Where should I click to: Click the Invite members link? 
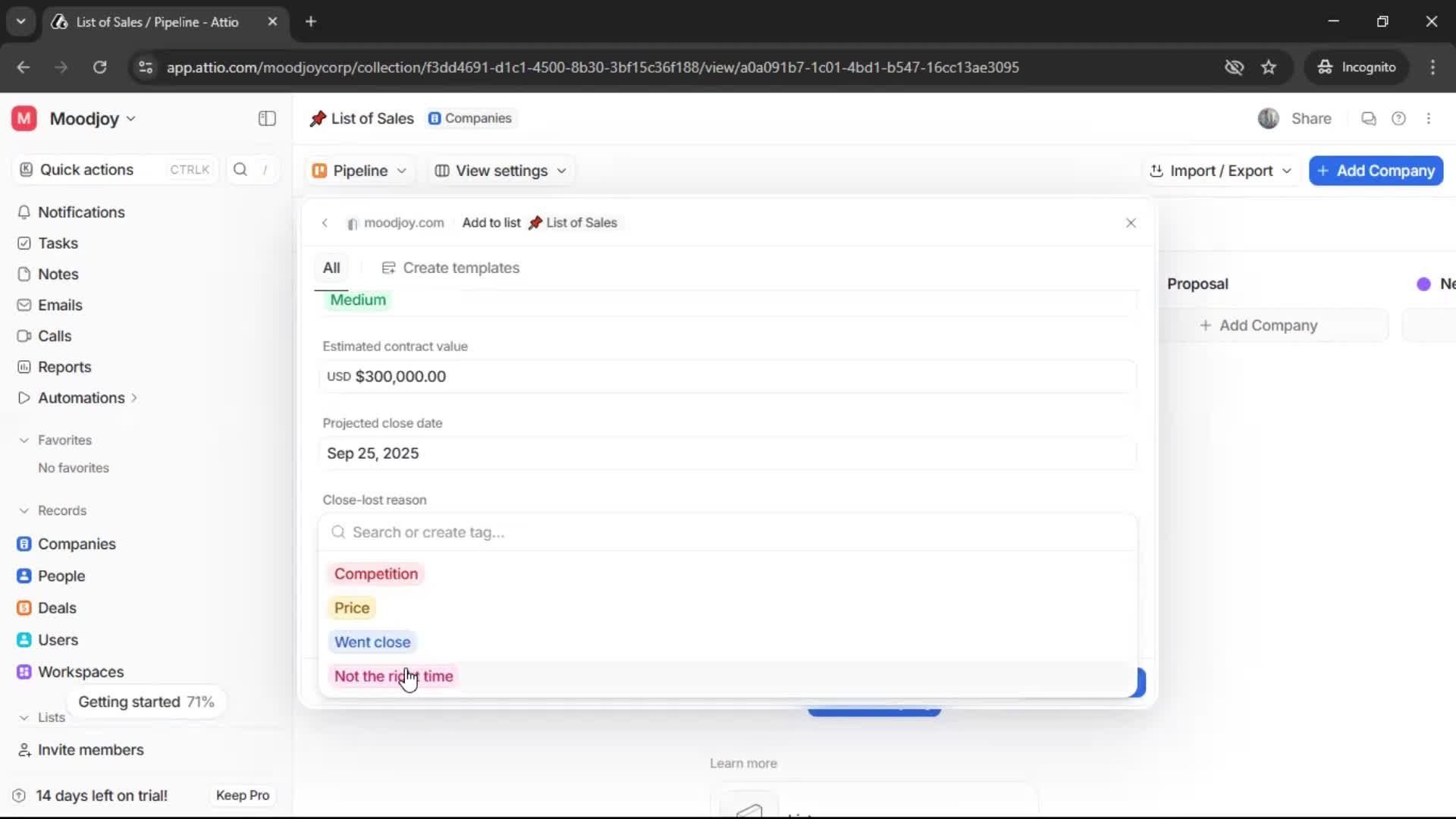tap(90, 750)
